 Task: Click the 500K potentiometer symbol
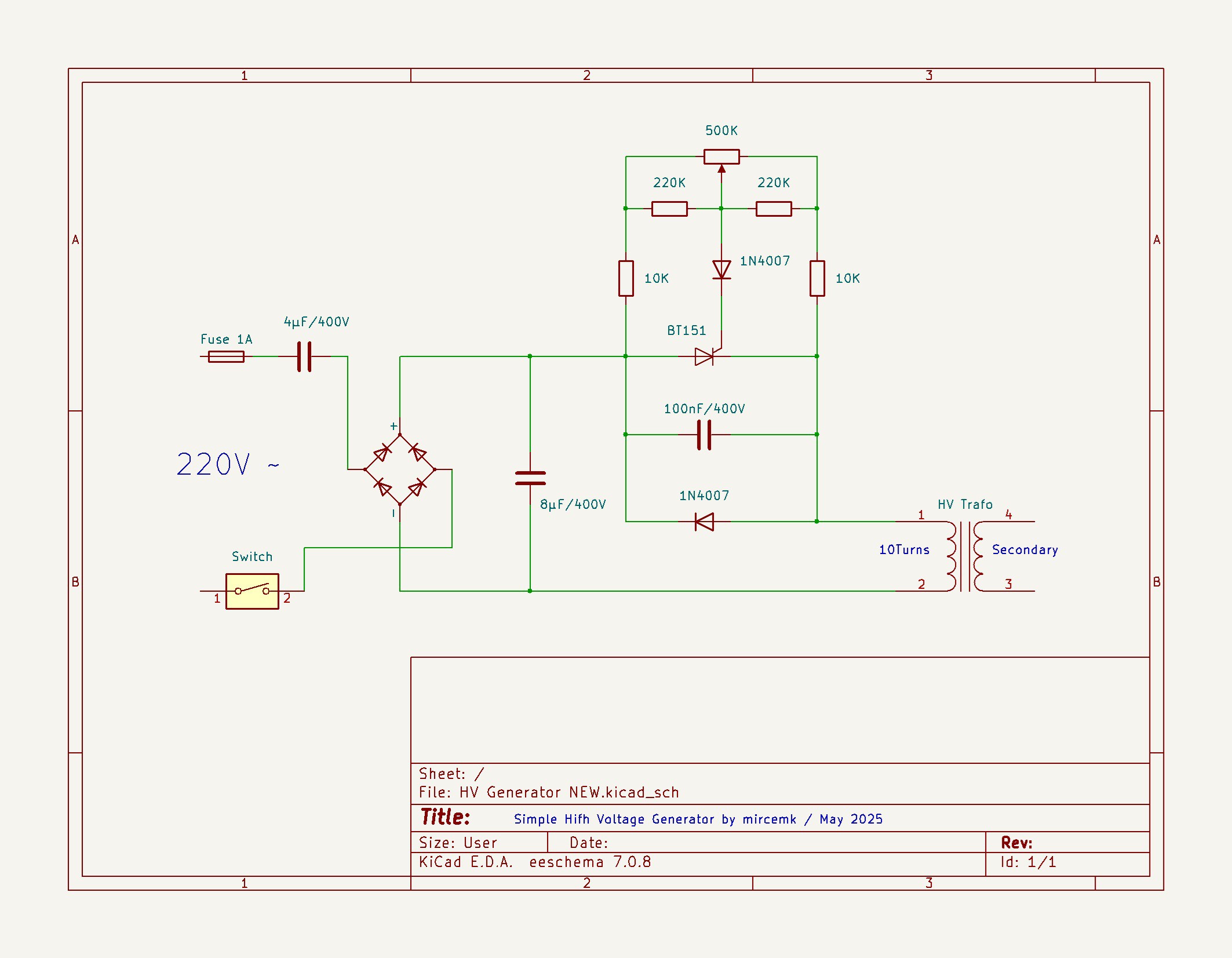pyautogui.click(x=721, y=155)
